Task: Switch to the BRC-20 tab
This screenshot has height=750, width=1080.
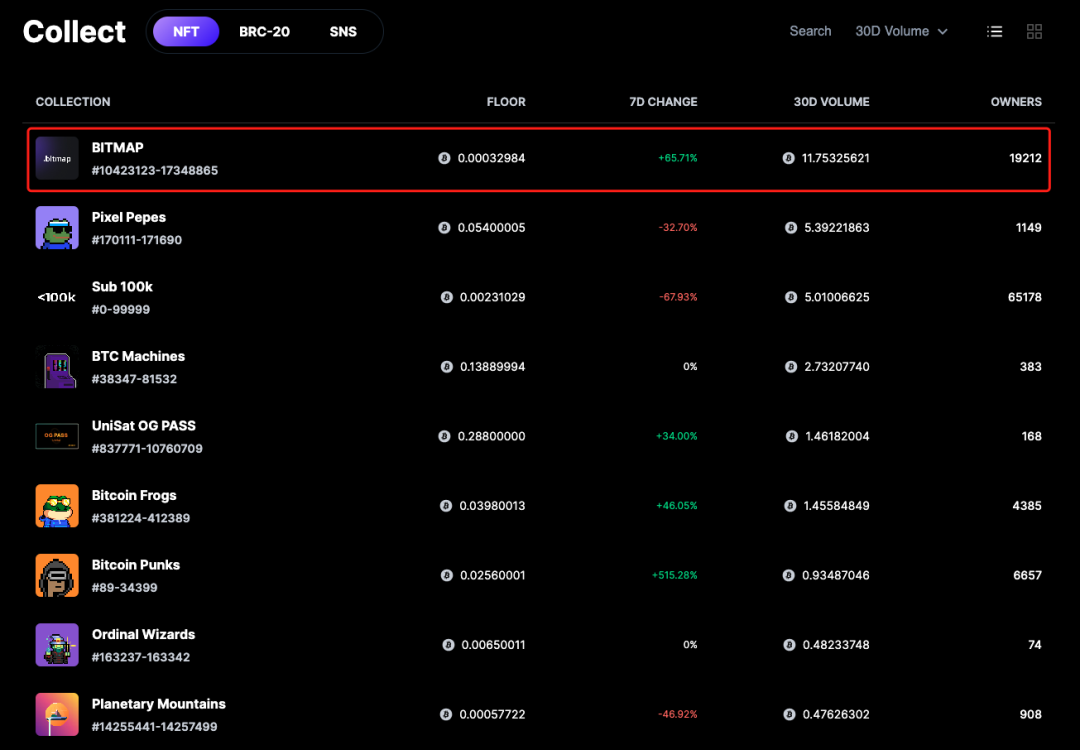Action: 264,32
